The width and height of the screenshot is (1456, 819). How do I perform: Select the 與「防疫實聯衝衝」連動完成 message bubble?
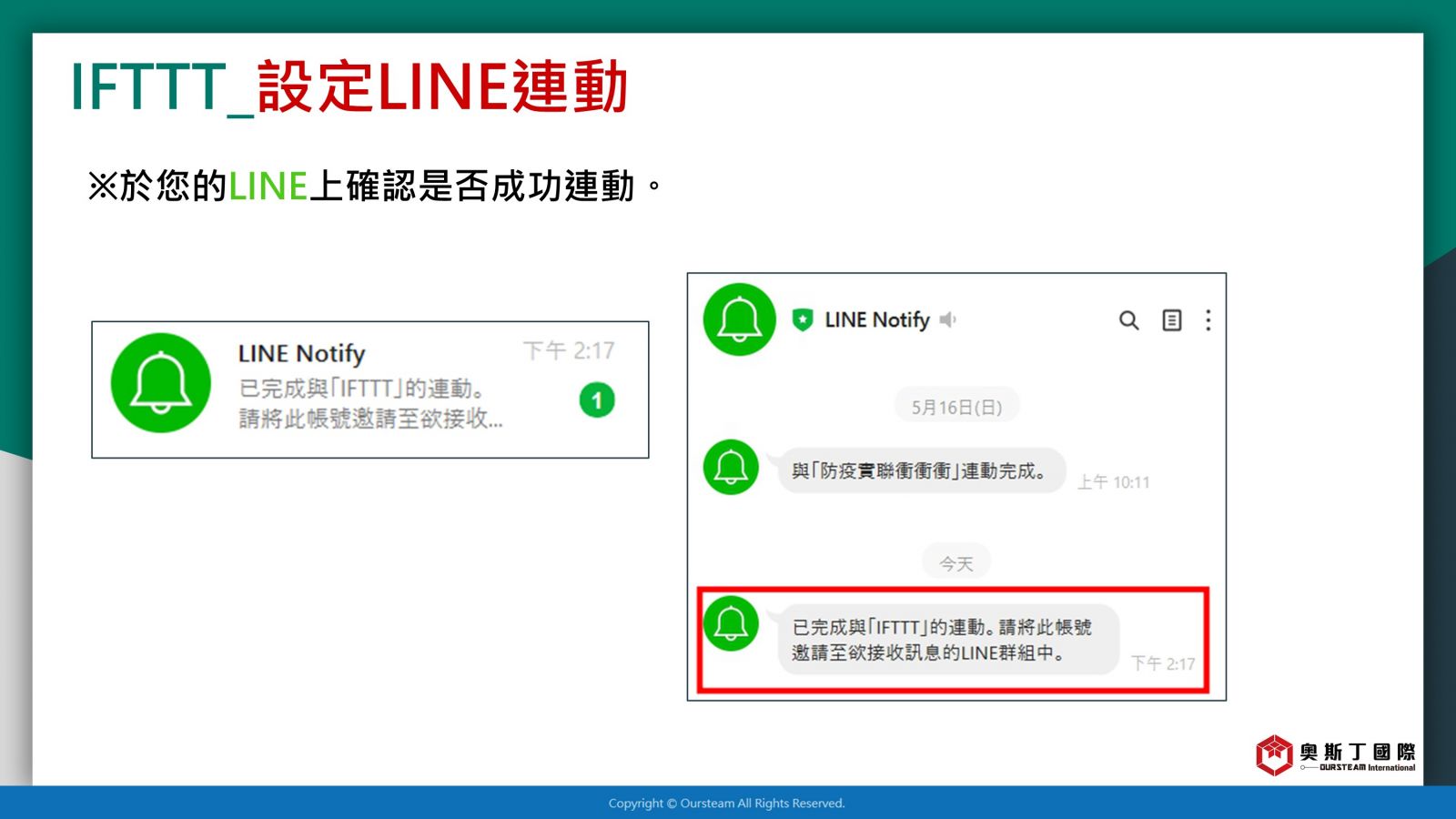tap(921, 470)
